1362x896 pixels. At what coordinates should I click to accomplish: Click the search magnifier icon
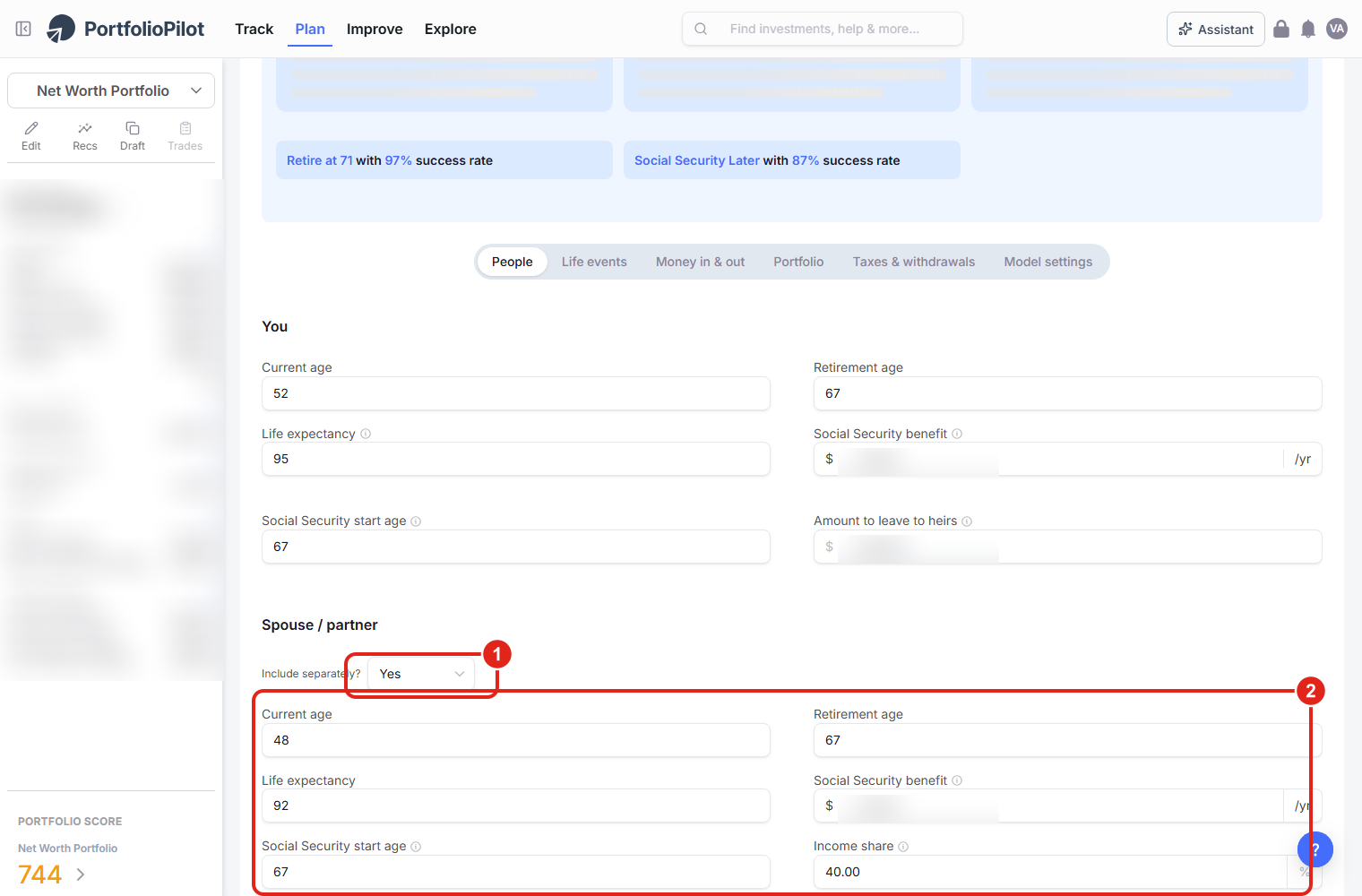pyautogui.click(x=701, y=29)
